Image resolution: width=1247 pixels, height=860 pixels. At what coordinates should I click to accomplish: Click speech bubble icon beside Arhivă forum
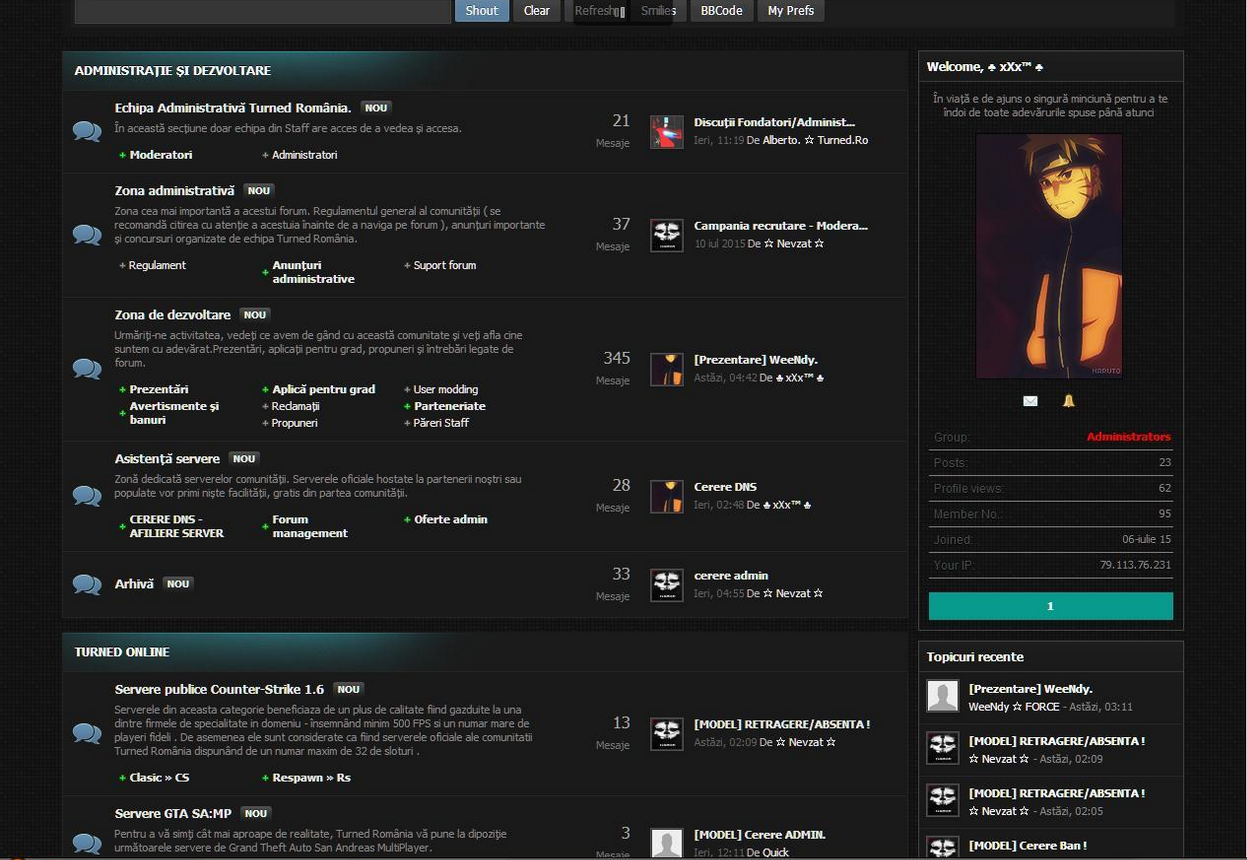87,584
